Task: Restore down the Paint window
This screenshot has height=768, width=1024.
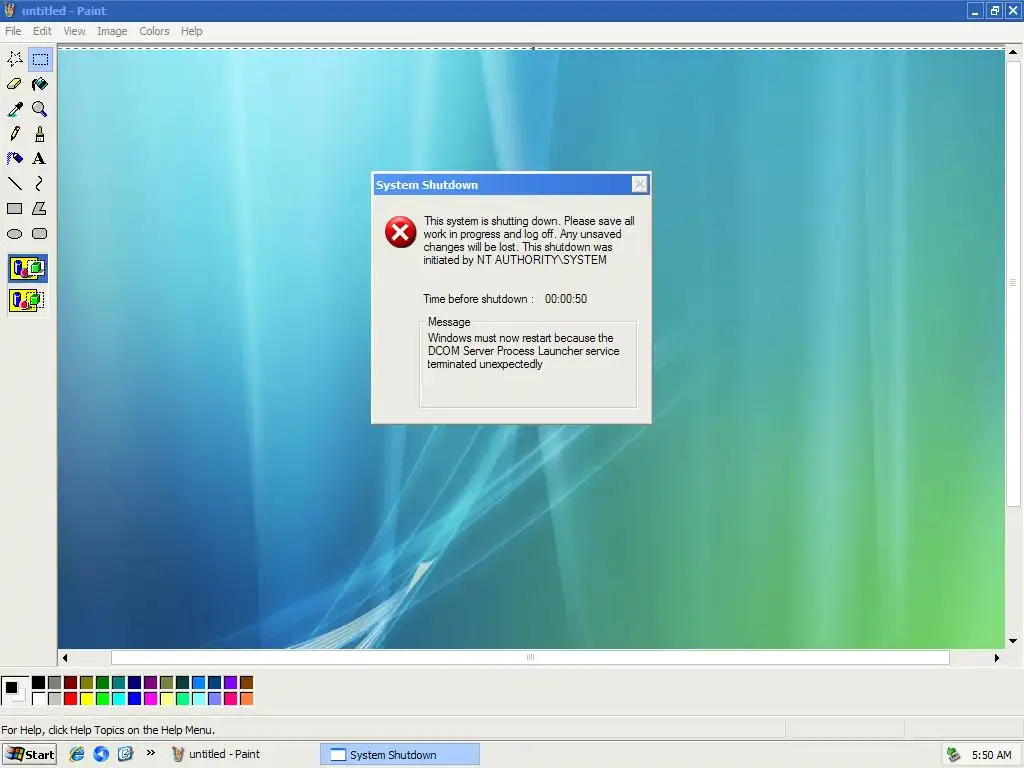Action: (x=994, y=10)
